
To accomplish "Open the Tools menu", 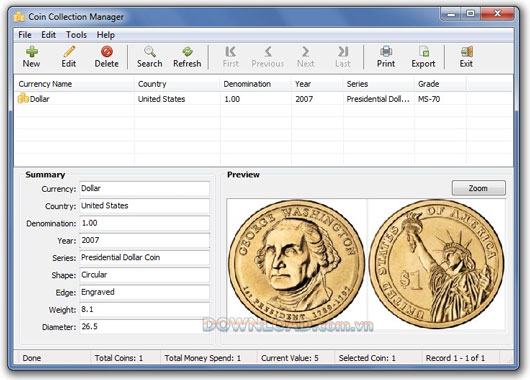I will [76, 35].
